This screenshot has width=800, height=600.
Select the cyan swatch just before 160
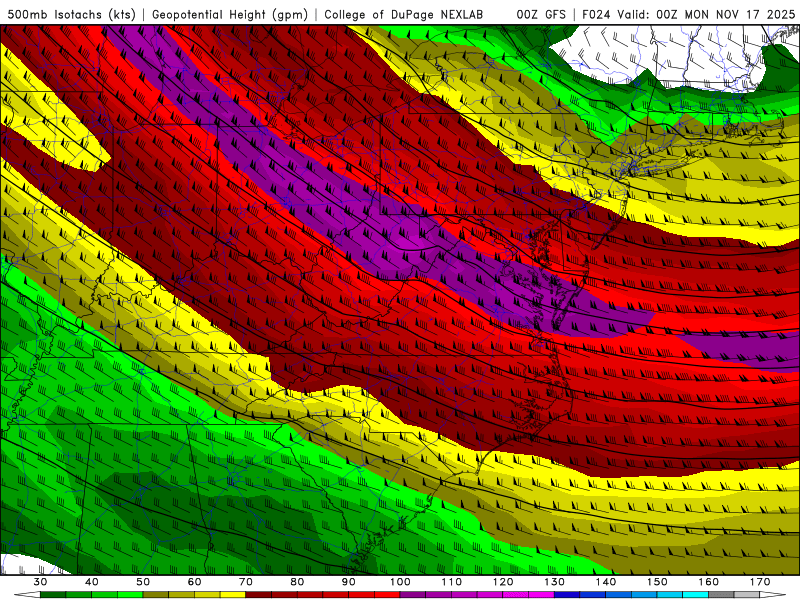pos(695,594)
